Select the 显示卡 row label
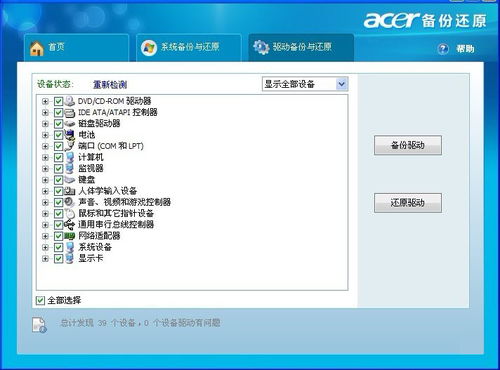 pyautogui.click(x=91, y=258)
